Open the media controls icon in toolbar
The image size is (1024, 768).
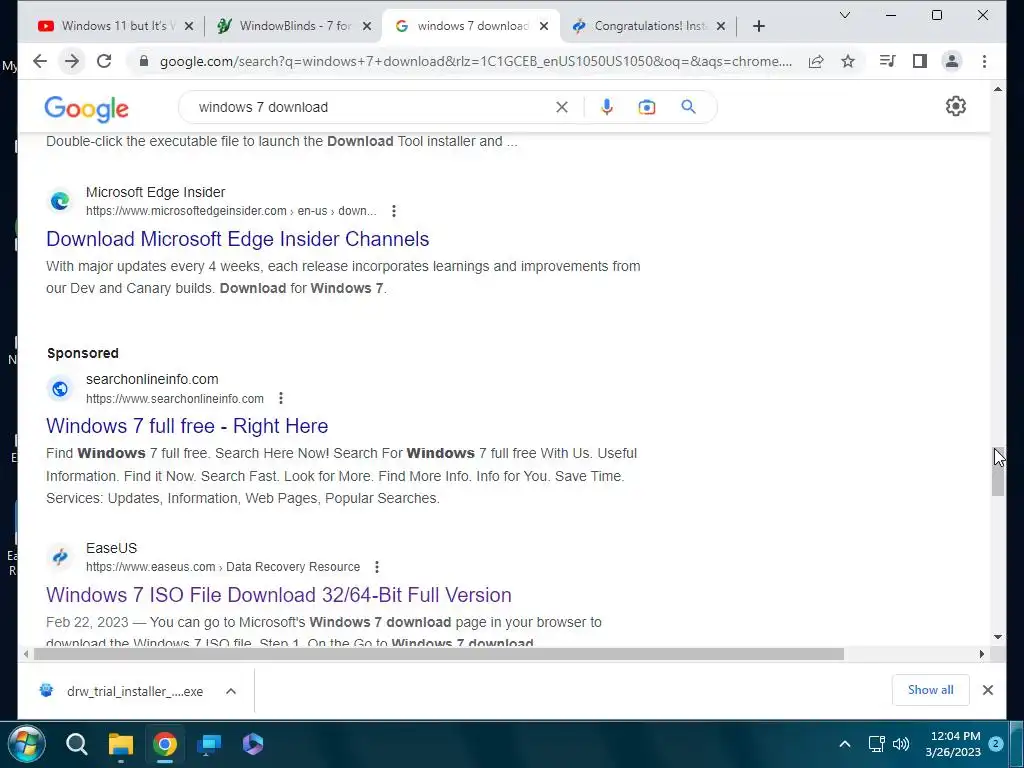888,61
